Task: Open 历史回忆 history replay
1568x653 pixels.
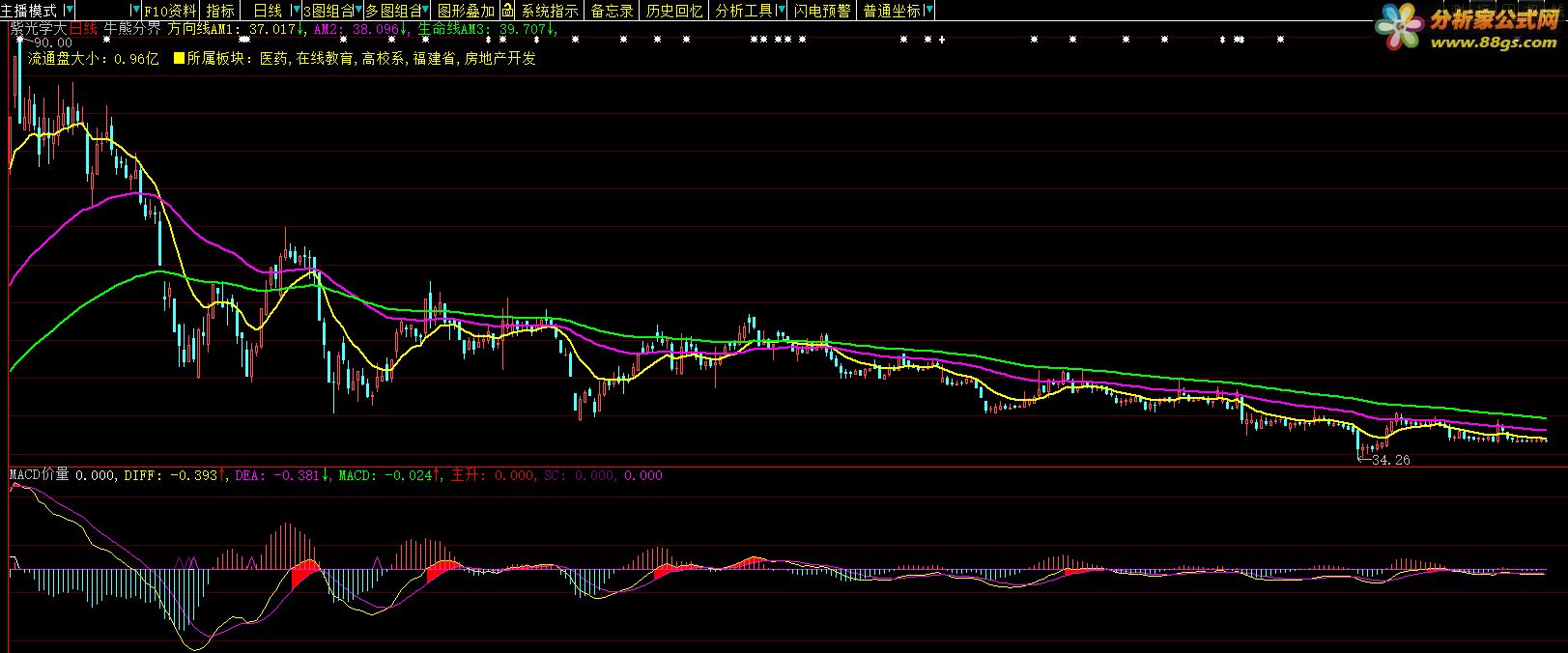Action: [x=674, y=11]
